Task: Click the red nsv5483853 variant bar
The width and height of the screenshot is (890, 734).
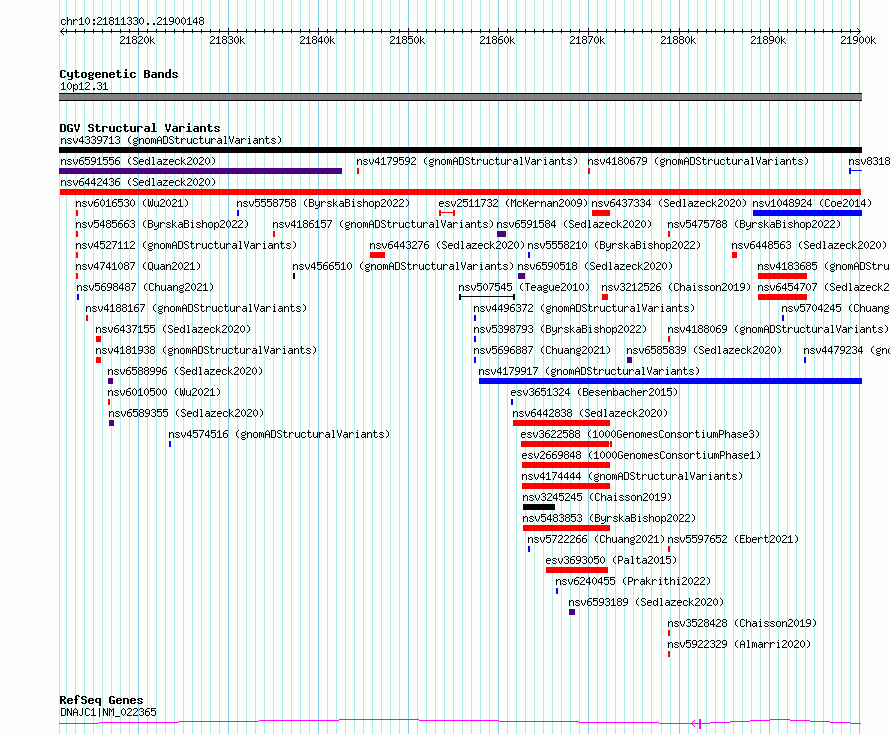Action: [566, 528]
